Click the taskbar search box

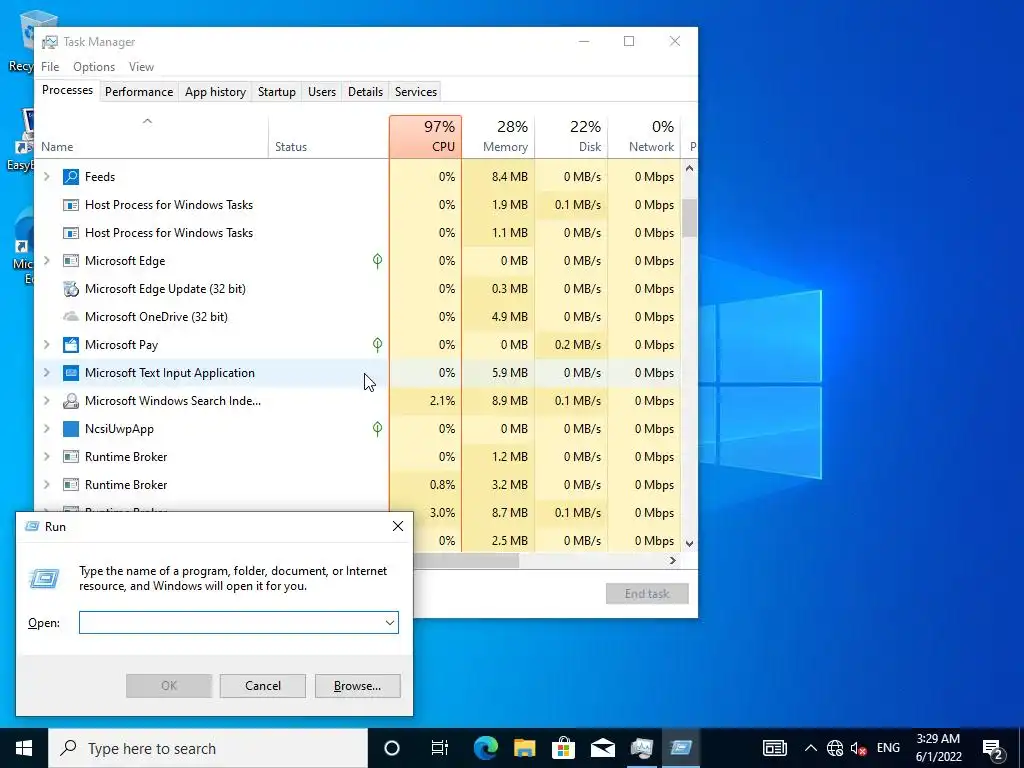pos(208,748)
